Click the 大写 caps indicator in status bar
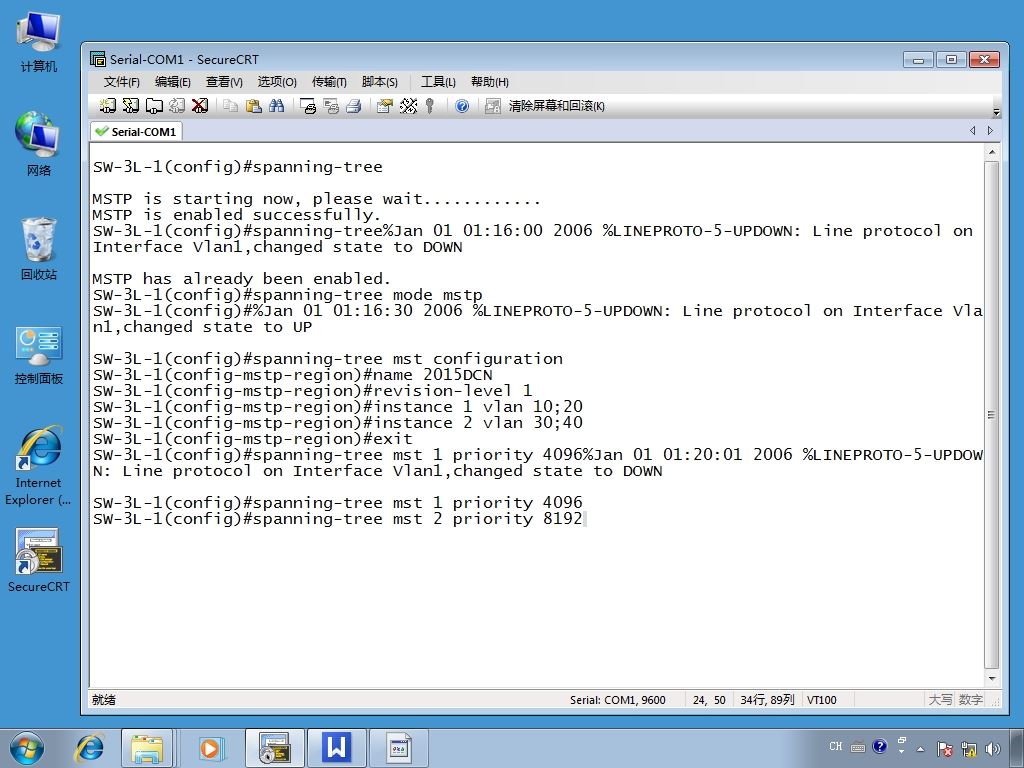Screen dimensions: 1024x768 coord(940,699)
